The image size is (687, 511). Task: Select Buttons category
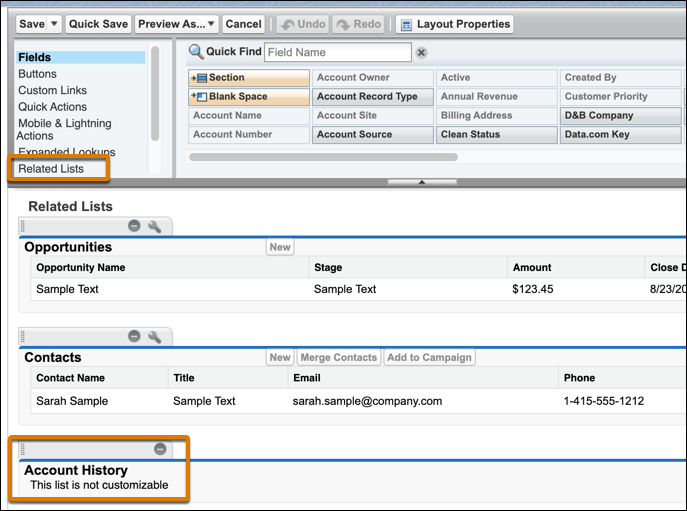[x=38, y=74]
